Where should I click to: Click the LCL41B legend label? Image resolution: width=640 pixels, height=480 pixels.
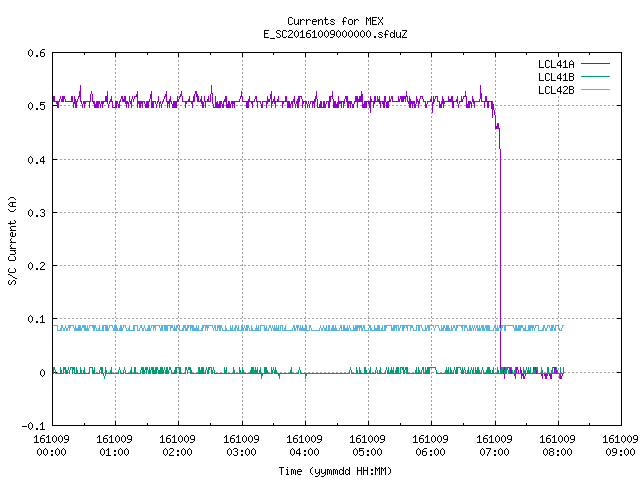pyautogui.click(x=556, y=77)
